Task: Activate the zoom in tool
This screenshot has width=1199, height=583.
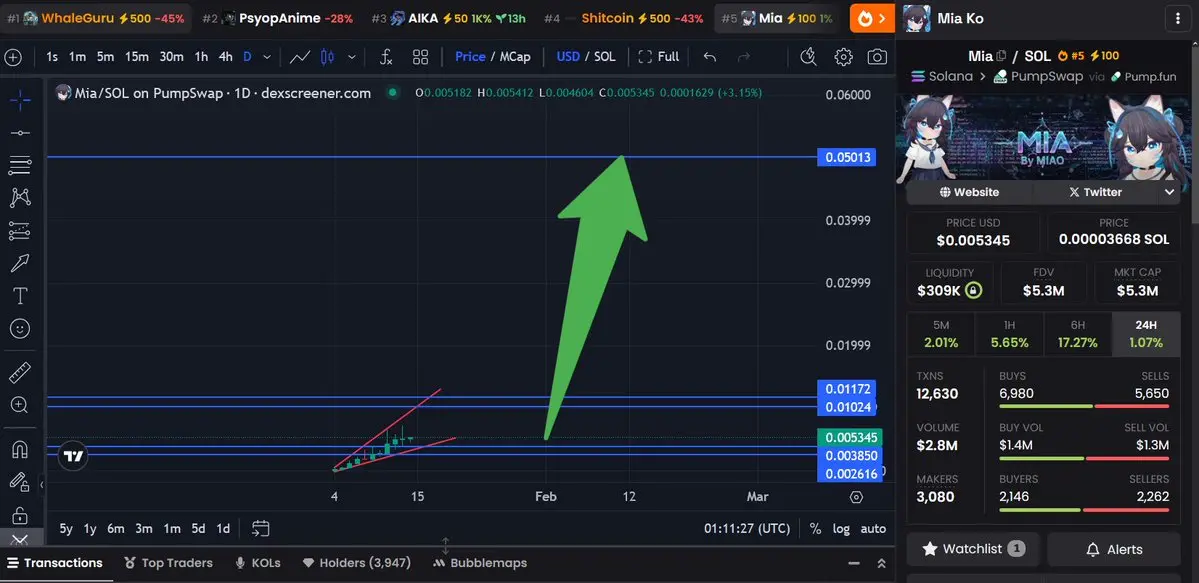Action: coord(20,405)
